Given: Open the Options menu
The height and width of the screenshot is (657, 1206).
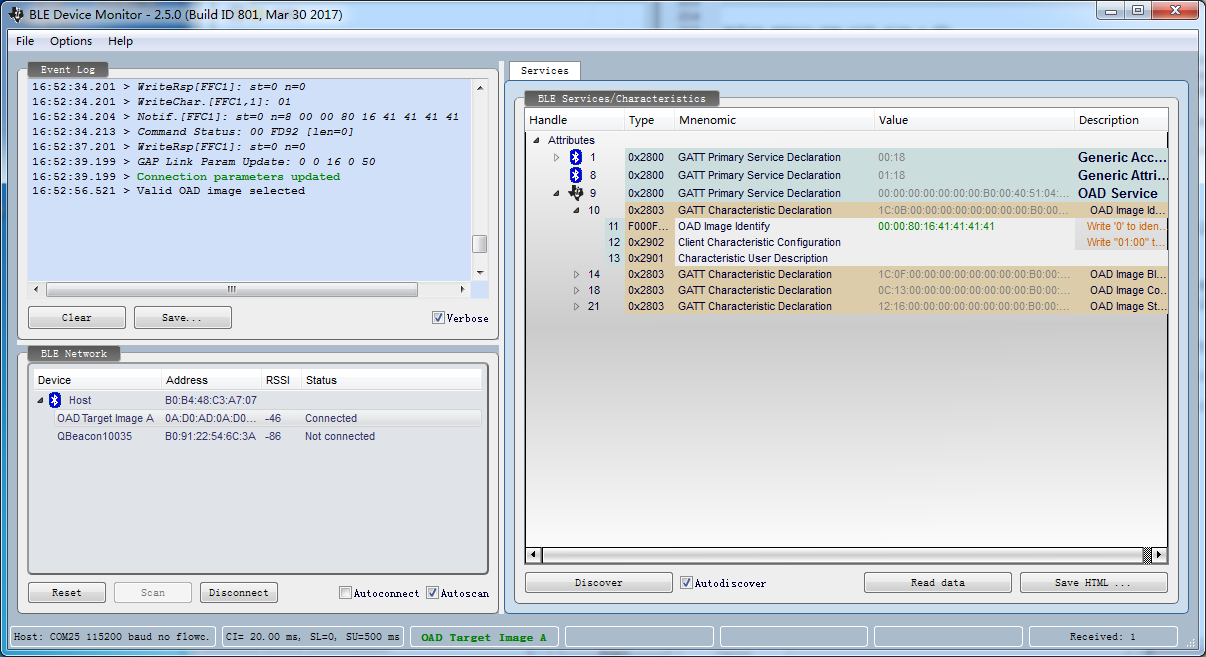Looking at the screenshot, I should pyautogui.click(x=71, y=41).
